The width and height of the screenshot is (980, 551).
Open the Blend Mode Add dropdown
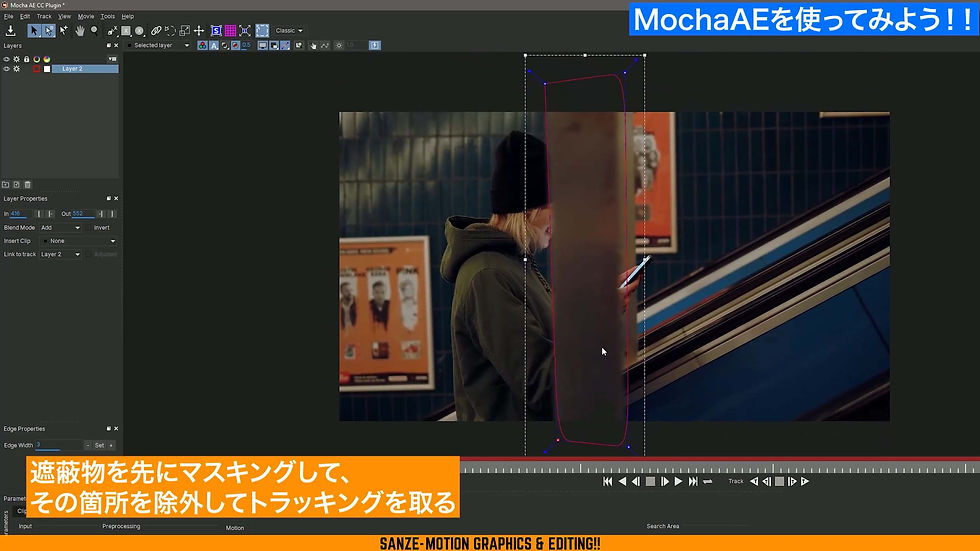point(61,228)
